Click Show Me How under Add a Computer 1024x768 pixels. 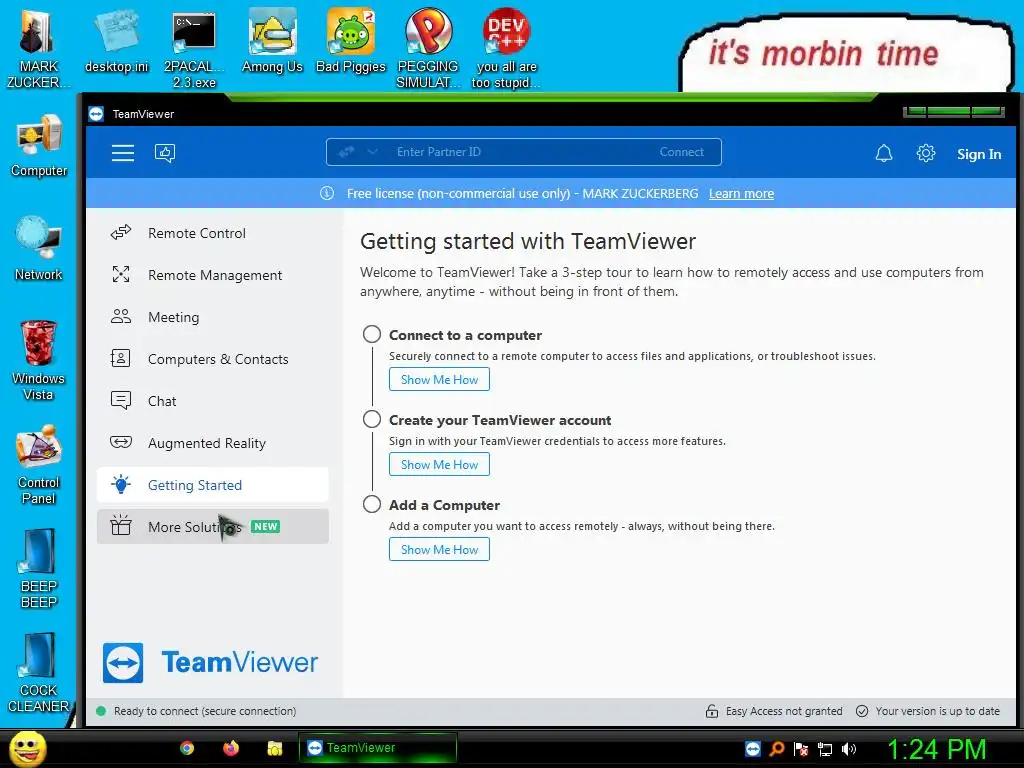pos(439,549)
